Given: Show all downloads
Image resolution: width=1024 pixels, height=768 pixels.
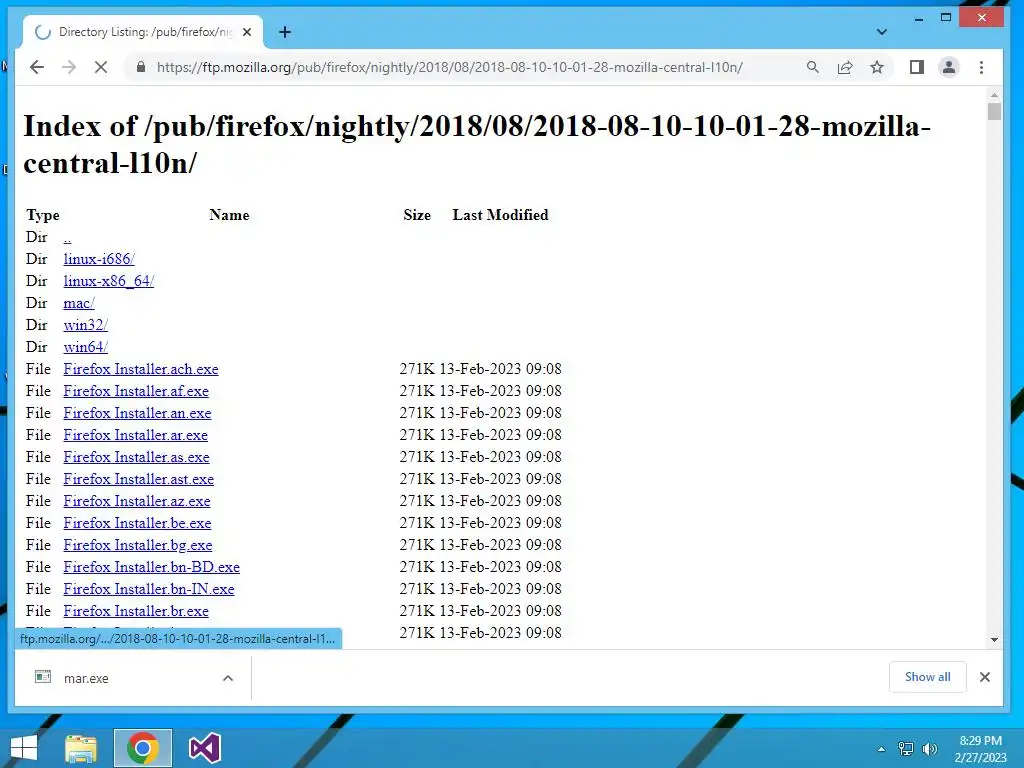Looking at the screenshot, I should [927, 677].
